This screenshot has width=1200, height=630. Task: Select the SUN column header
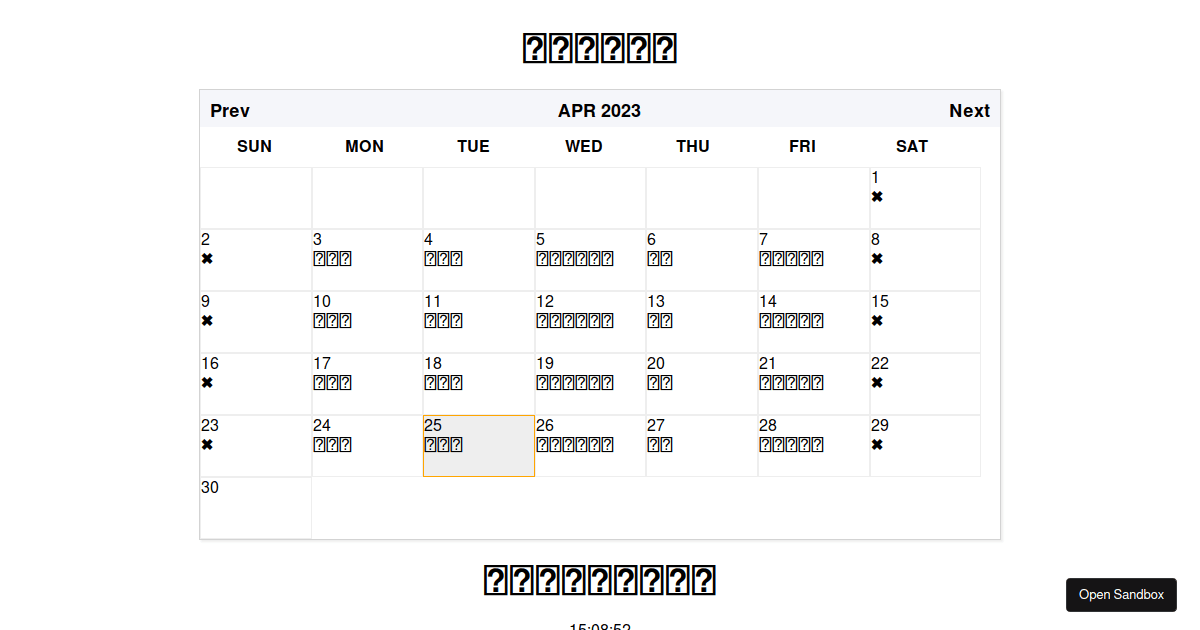point(254,146)
